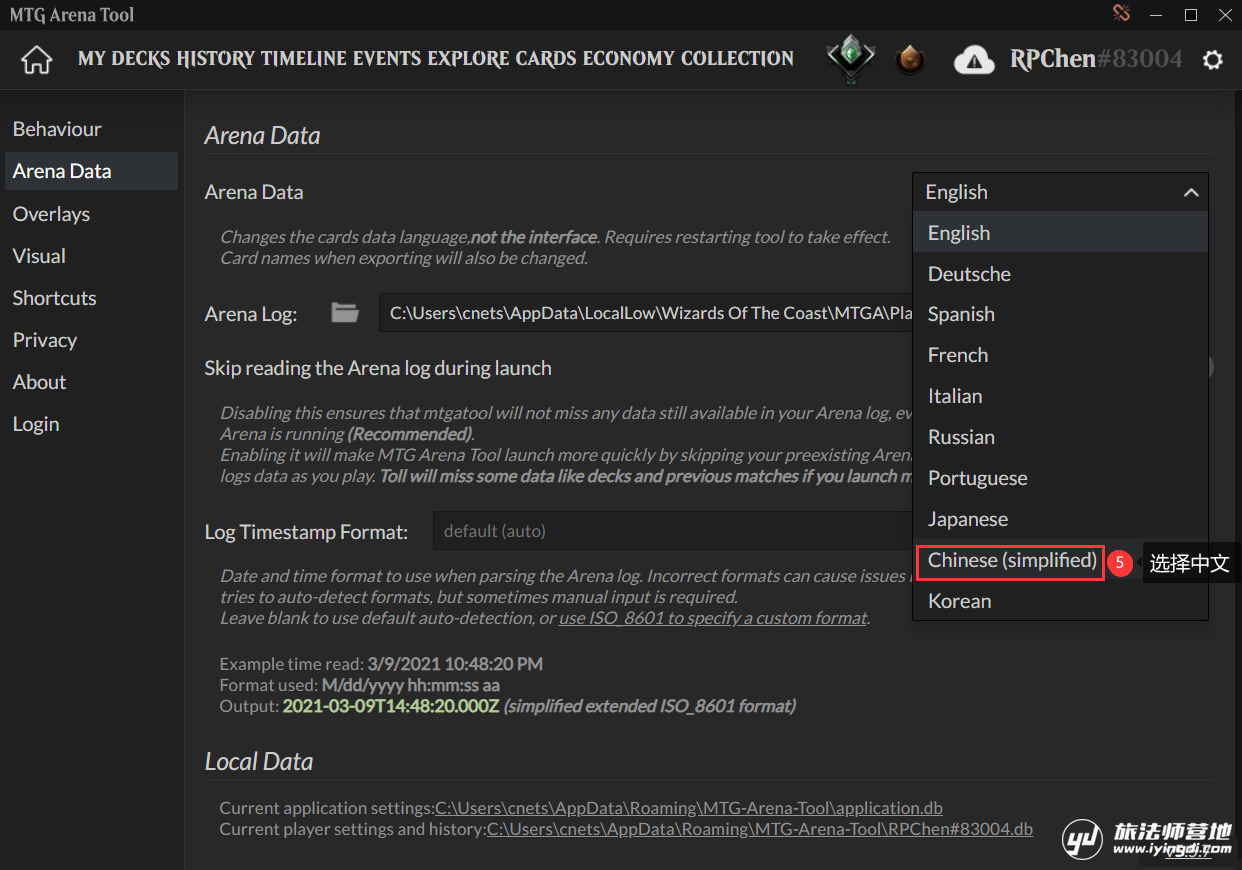The width and height of the screenshot is (1242, 870).
Task: Open the green gem rank badge
Action: [x=851, y=59]
